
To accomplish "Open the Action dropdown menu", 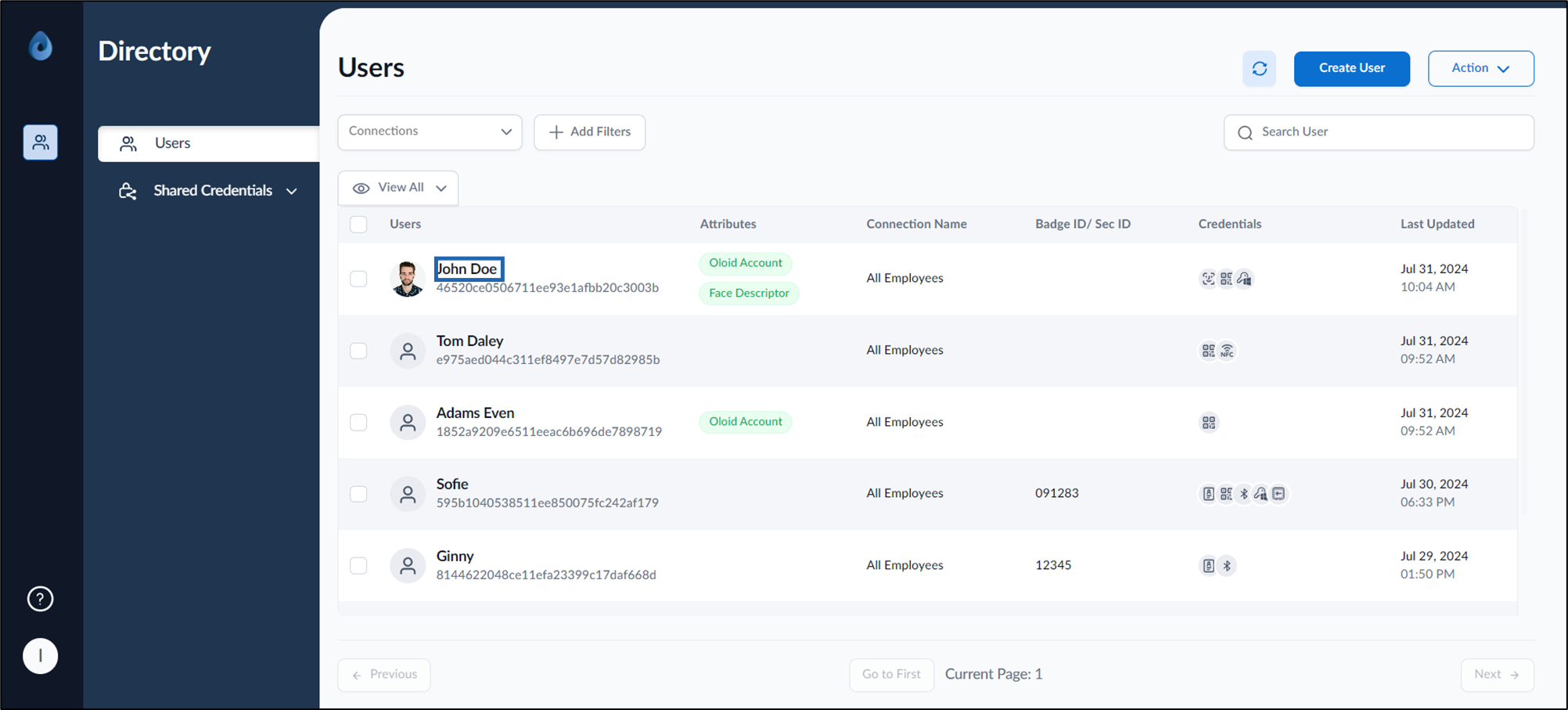I will point(1480,69).
